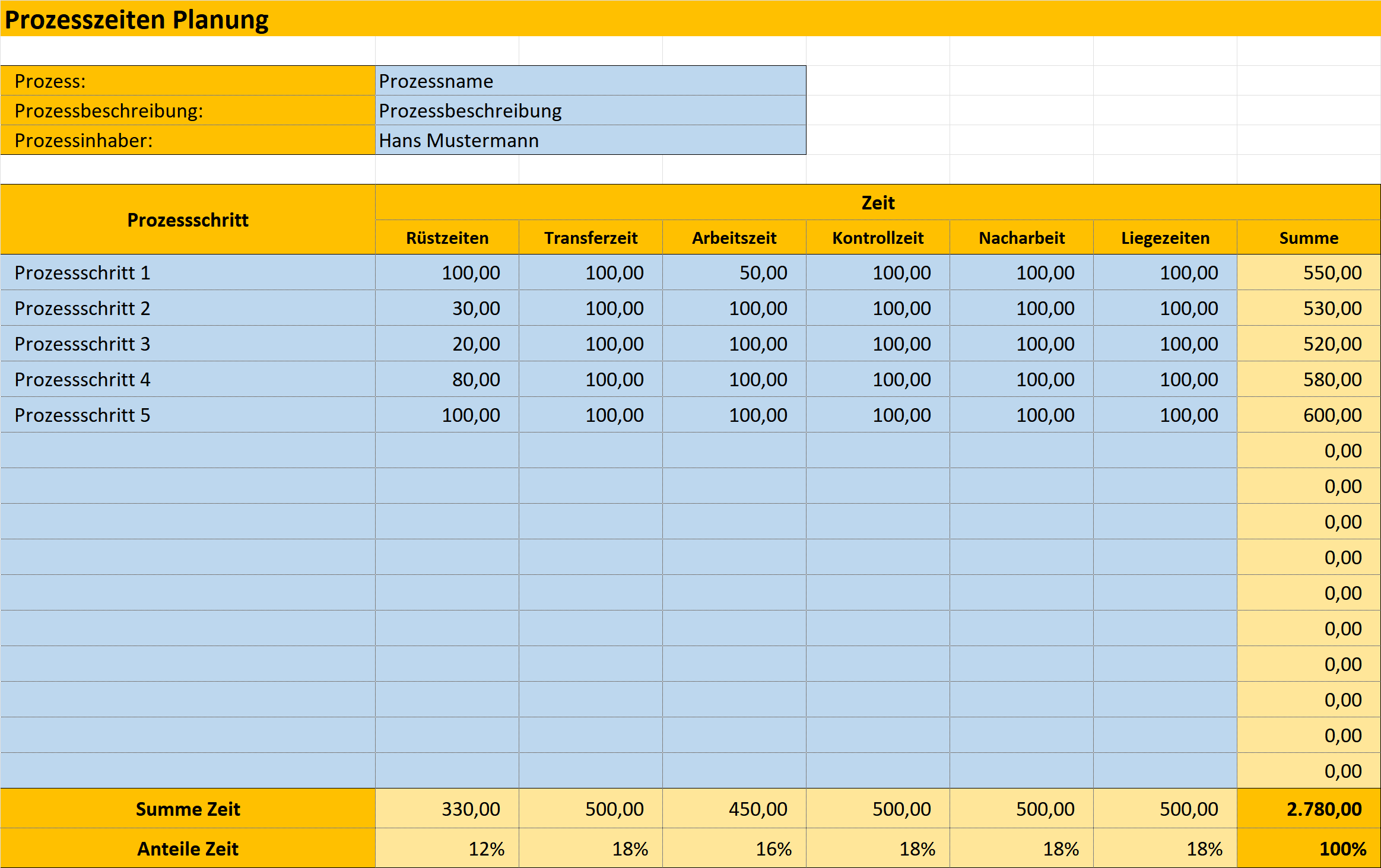Select the 'Transferzeit' column header
Viewport: 1381px width, 868px height.
tap(591, 237)
